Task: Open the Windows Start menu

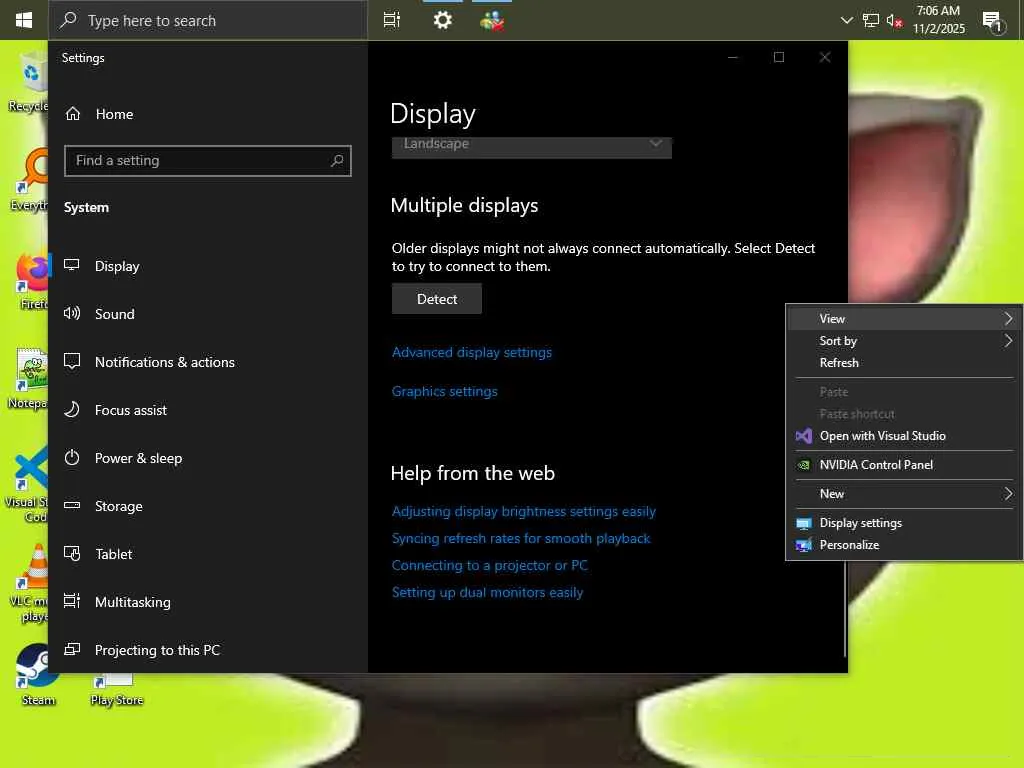Action: (24, 20)
